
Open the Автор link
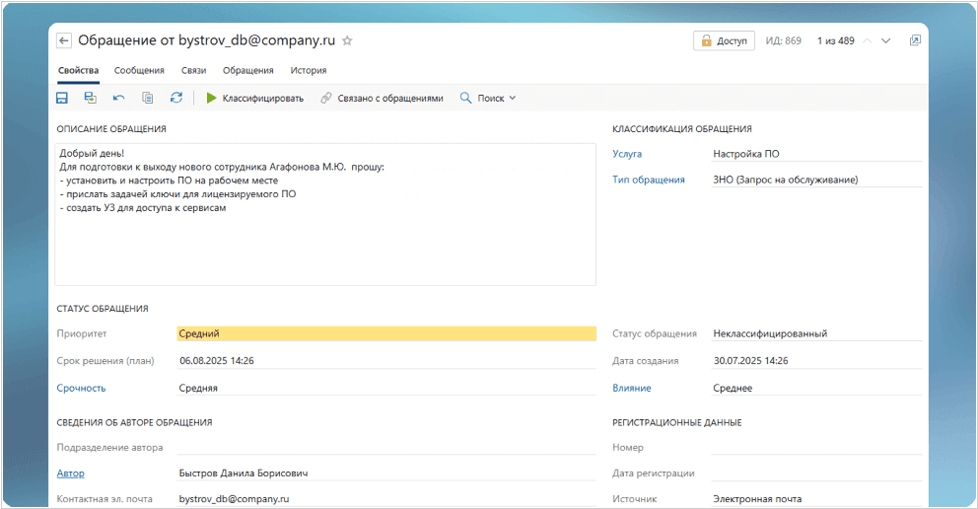point(70,473)
